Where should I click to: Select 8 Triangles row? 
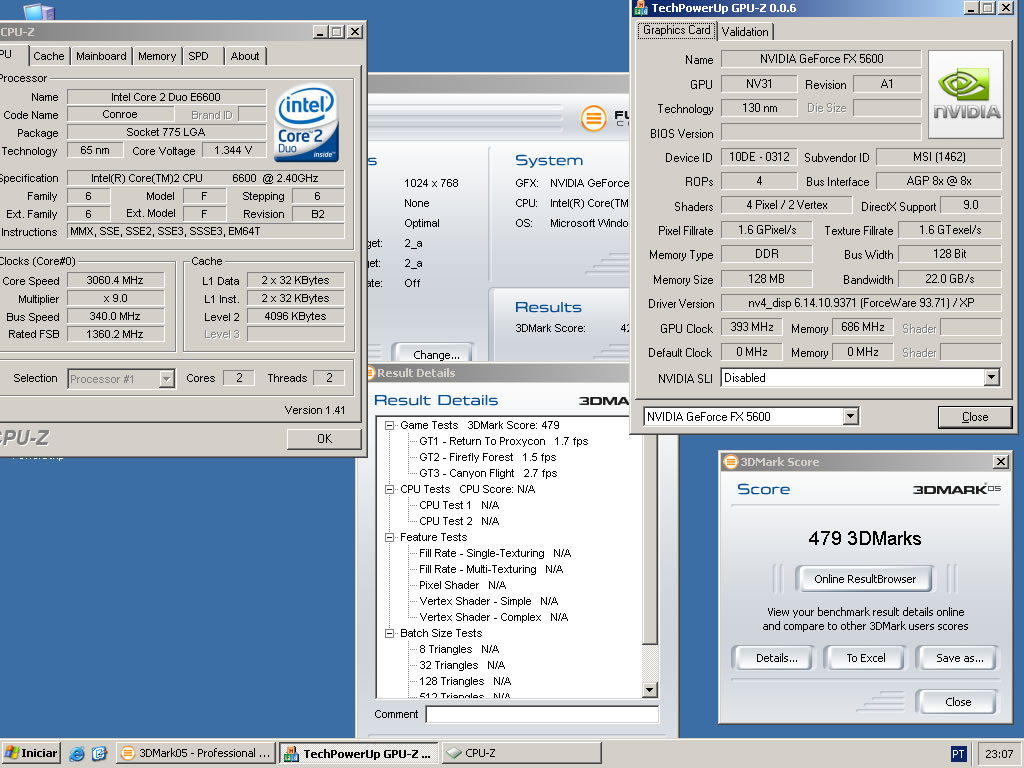459,649
